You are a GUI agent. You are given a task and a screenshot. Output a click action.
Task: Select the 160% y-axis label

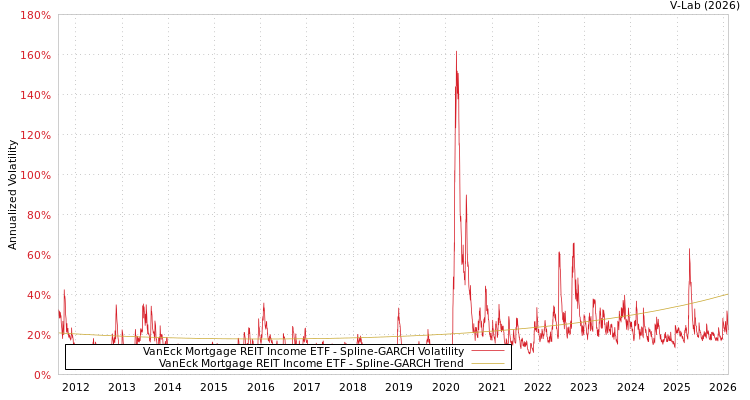[35, 56]
